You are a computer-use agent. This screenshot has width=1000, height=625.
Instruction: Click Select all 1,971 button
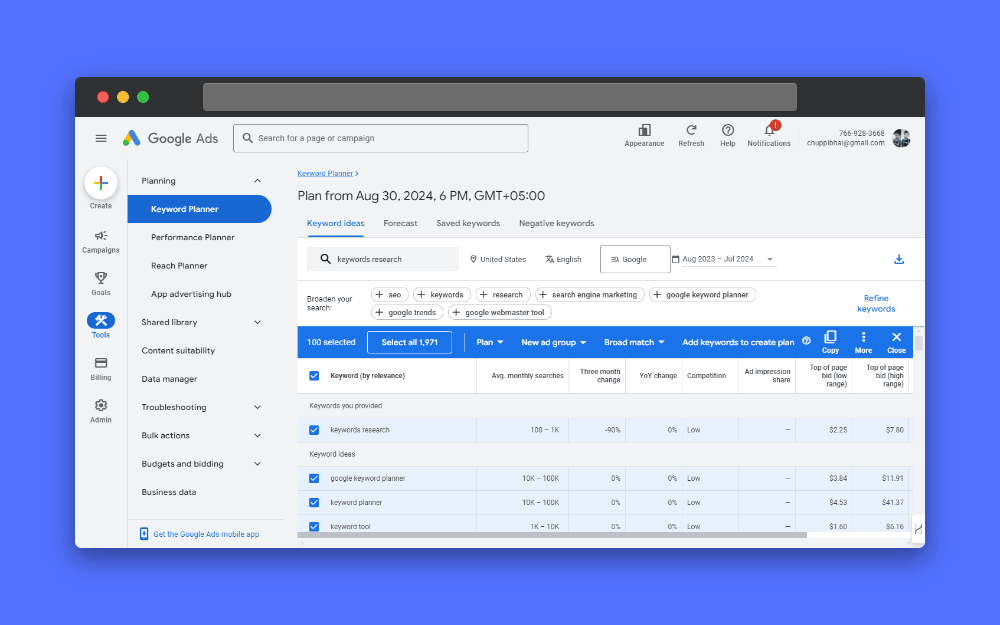click(409, 342)
